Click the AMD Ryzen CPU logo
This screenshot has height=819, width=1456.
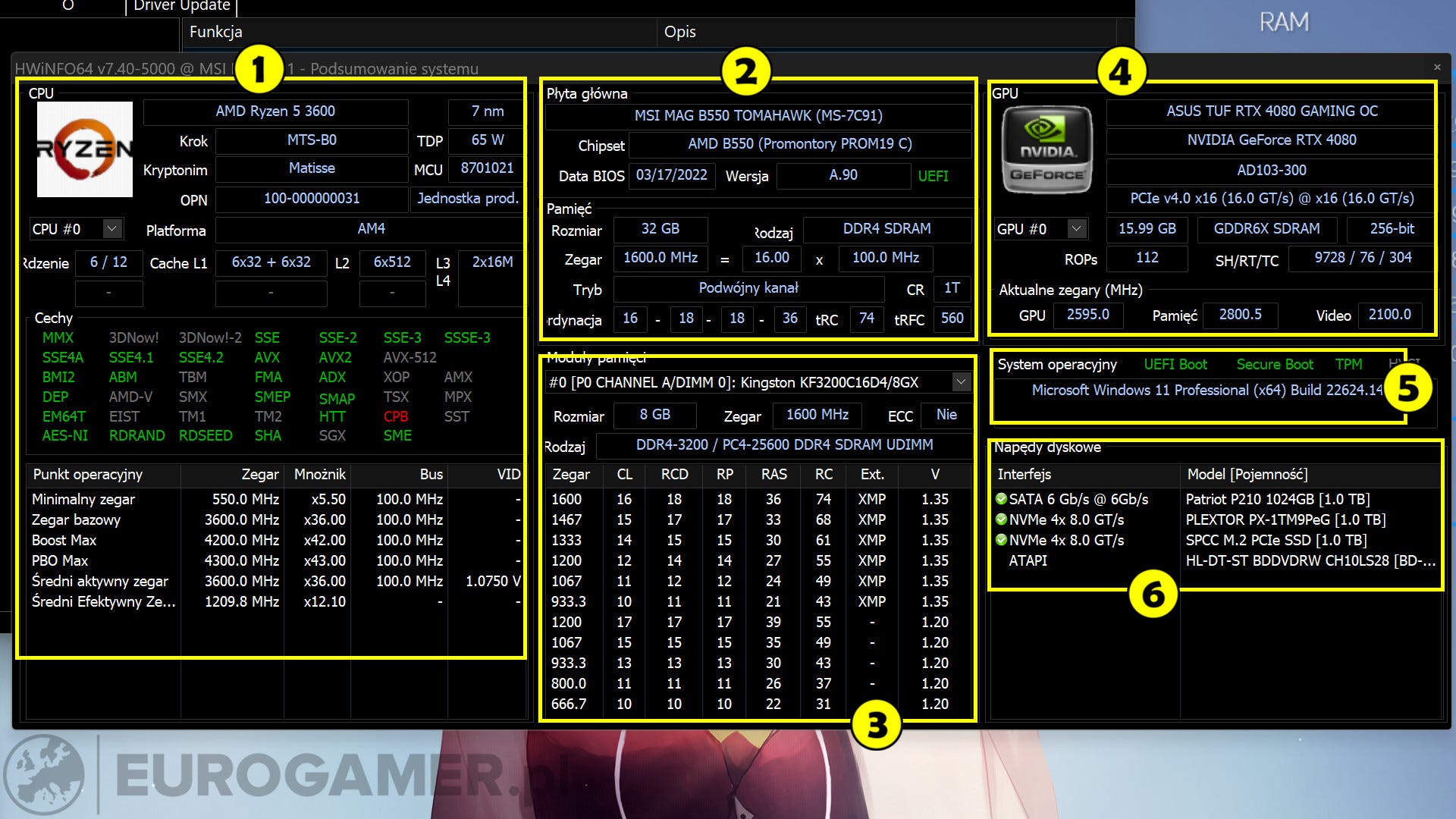[x=85, y=149]
